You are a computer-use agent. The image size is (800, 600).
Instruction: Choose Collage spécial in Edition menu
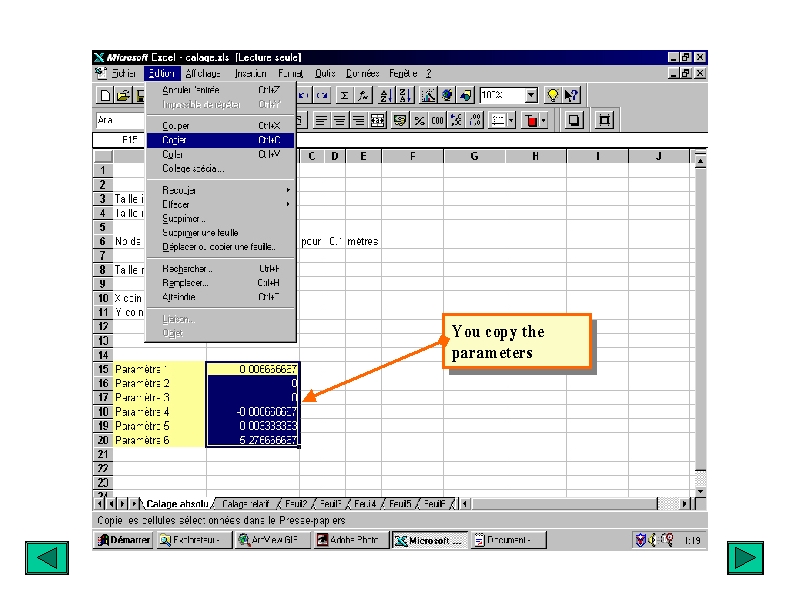pyautogui.click(x=221, y=169)
